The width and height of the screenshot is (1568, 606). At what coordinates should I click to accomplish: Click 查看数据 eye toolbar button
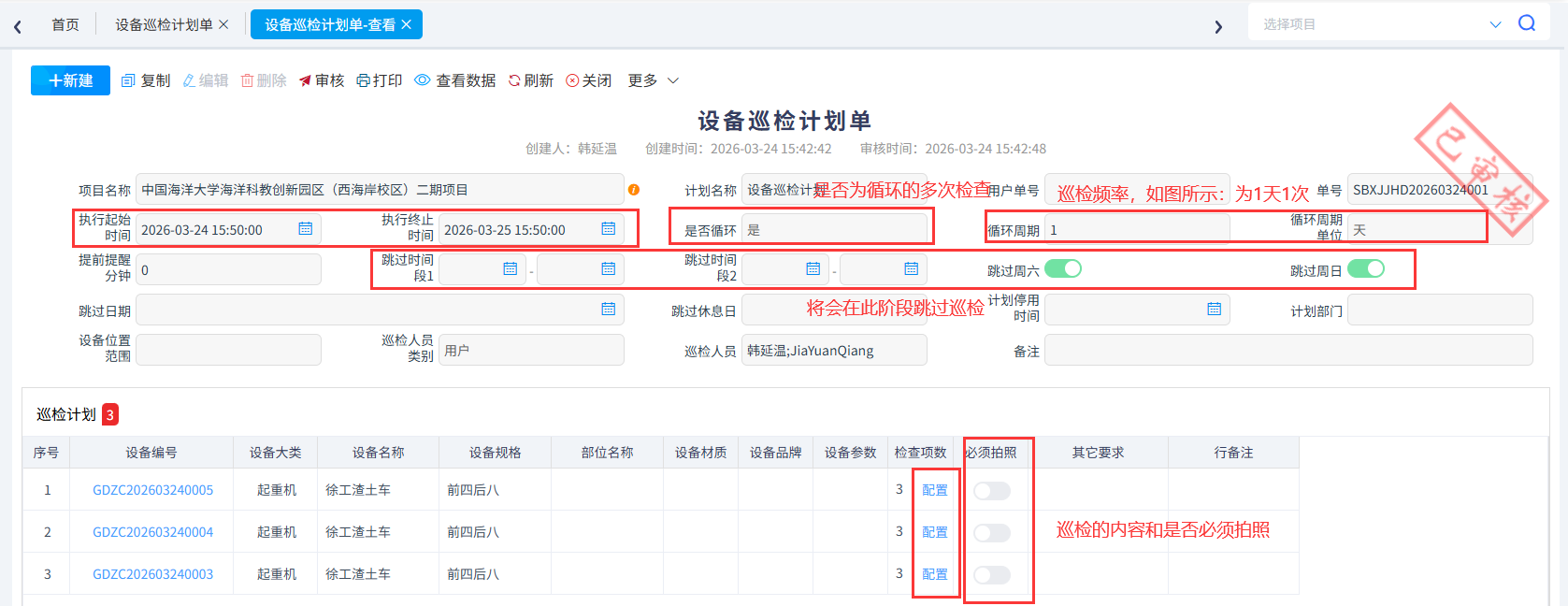455,80
